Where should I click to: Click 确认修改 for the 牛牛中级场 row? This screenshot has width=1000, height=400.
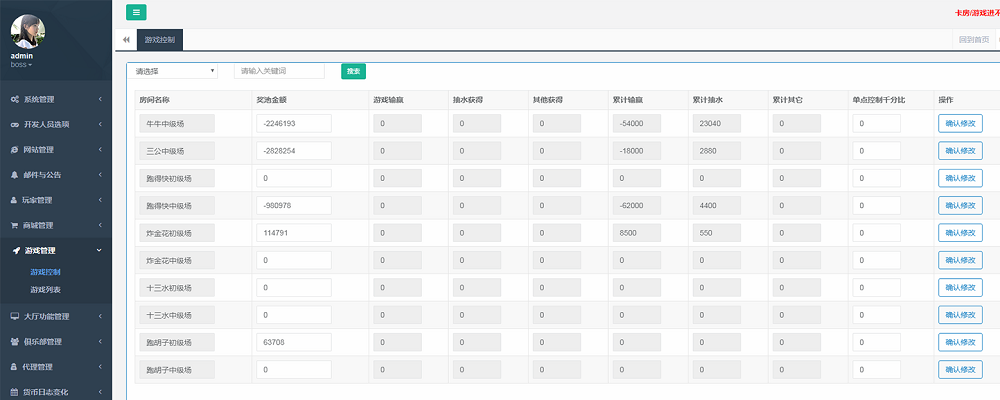tap(959, 124)
